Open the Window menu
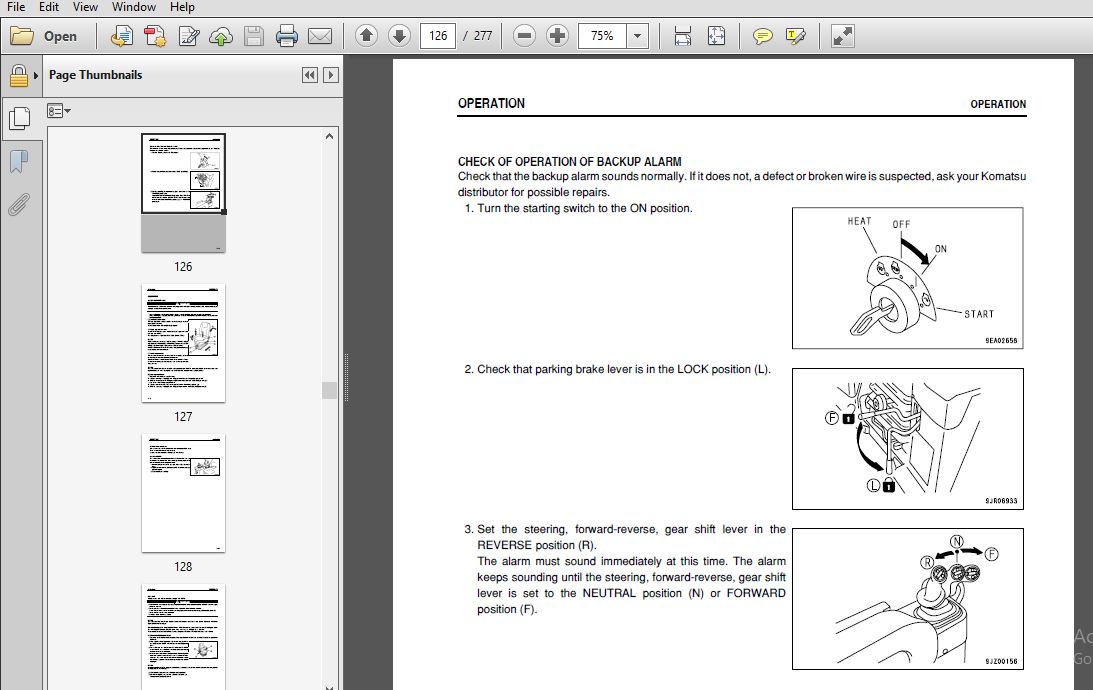1093x690 pixels. click(x=134, y=7)
